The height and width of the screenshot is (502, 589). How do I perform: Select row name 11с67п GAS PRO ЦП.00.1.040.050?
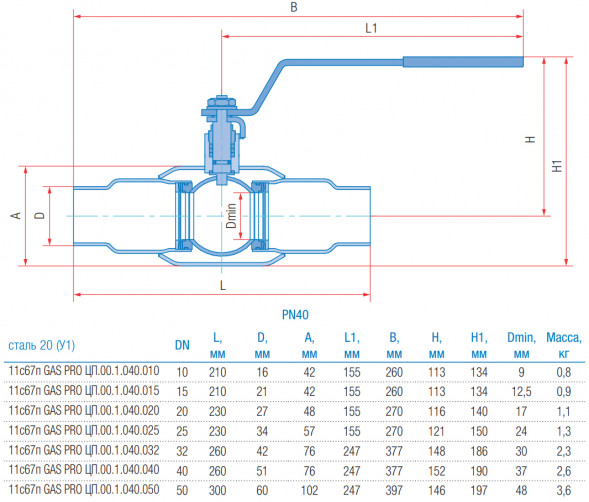(x=84, y=490)
